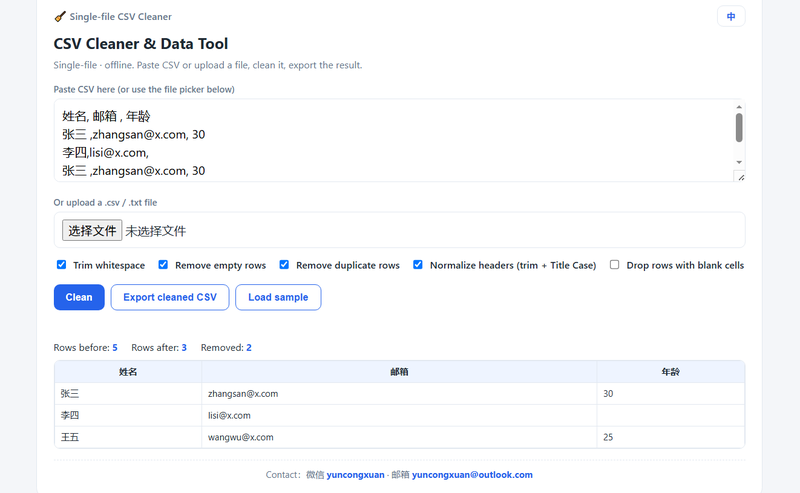Image resolution: width=800 pixels, height=493 pixels.
Task: Toggle Normalize headers checkbox
Action: pyautogui.click(x=418, y=264)
